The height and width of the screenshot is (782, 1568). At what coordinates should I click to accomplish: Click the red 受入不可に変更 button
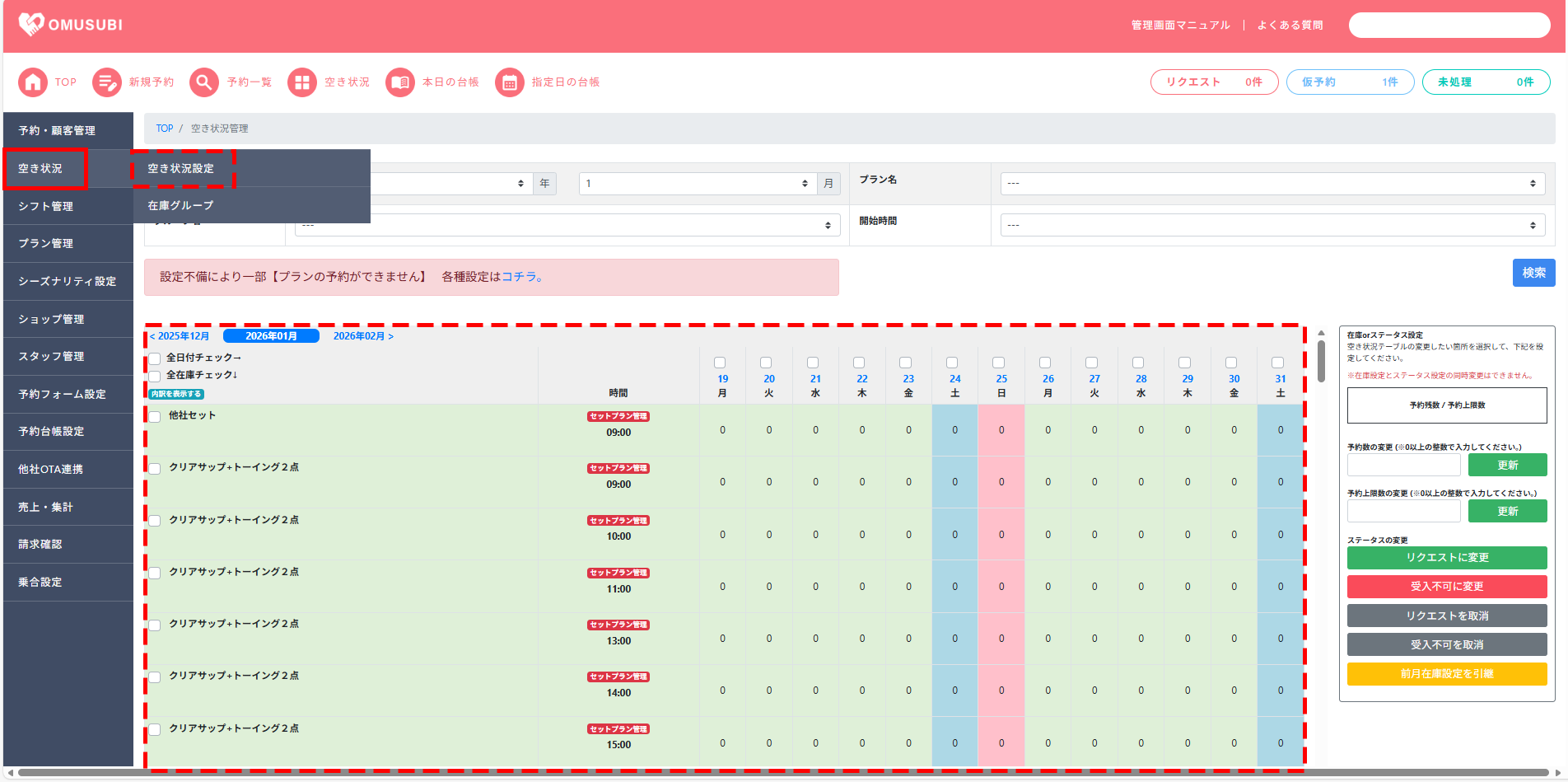click(1446, 586)
